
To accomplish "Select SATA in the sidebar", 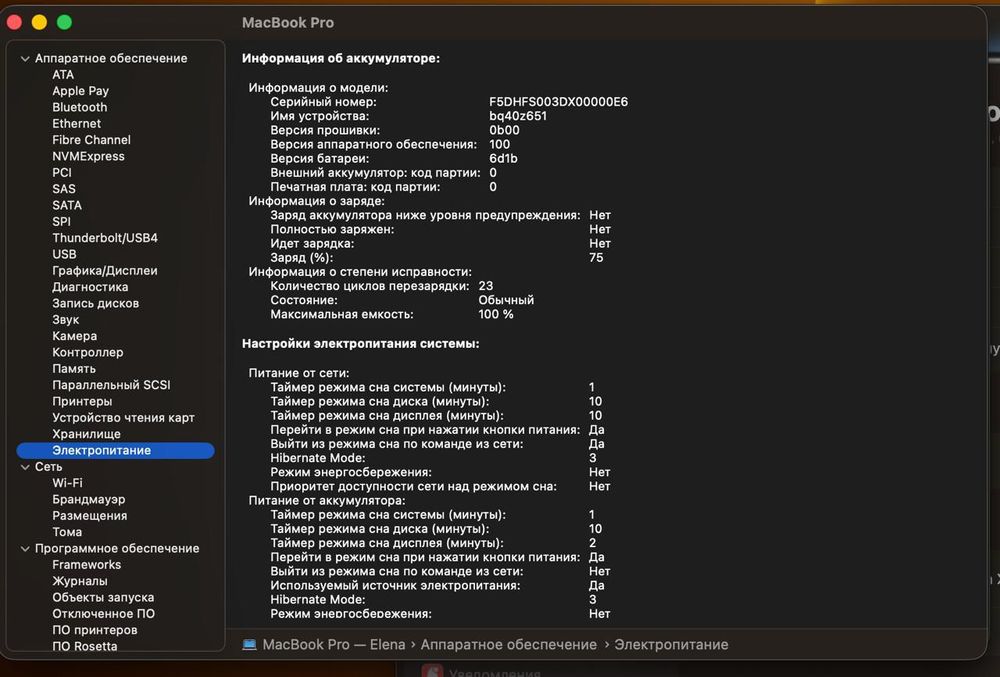I will [67, 205].
